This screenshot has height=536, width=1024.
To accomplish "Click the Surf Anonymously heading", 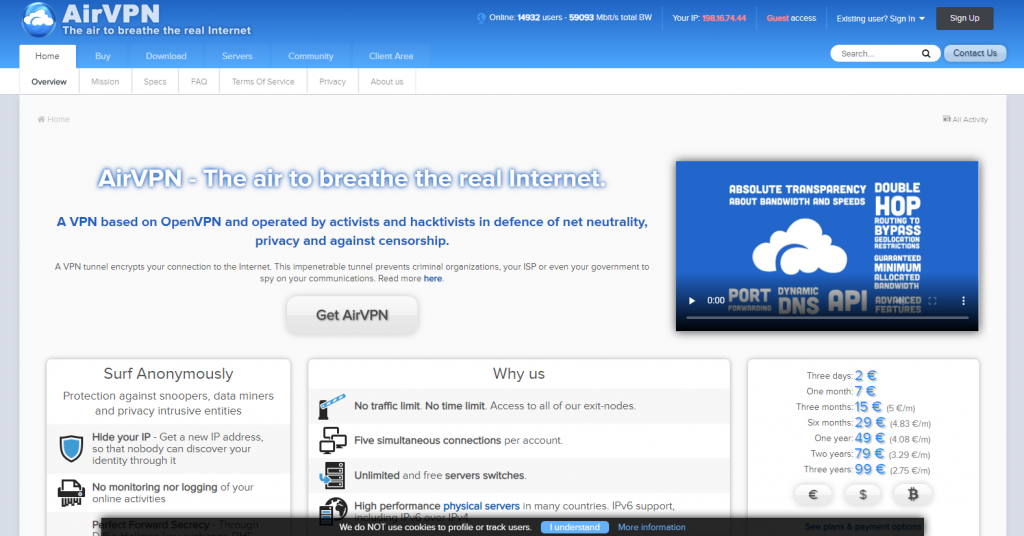I will coord(168,373).
